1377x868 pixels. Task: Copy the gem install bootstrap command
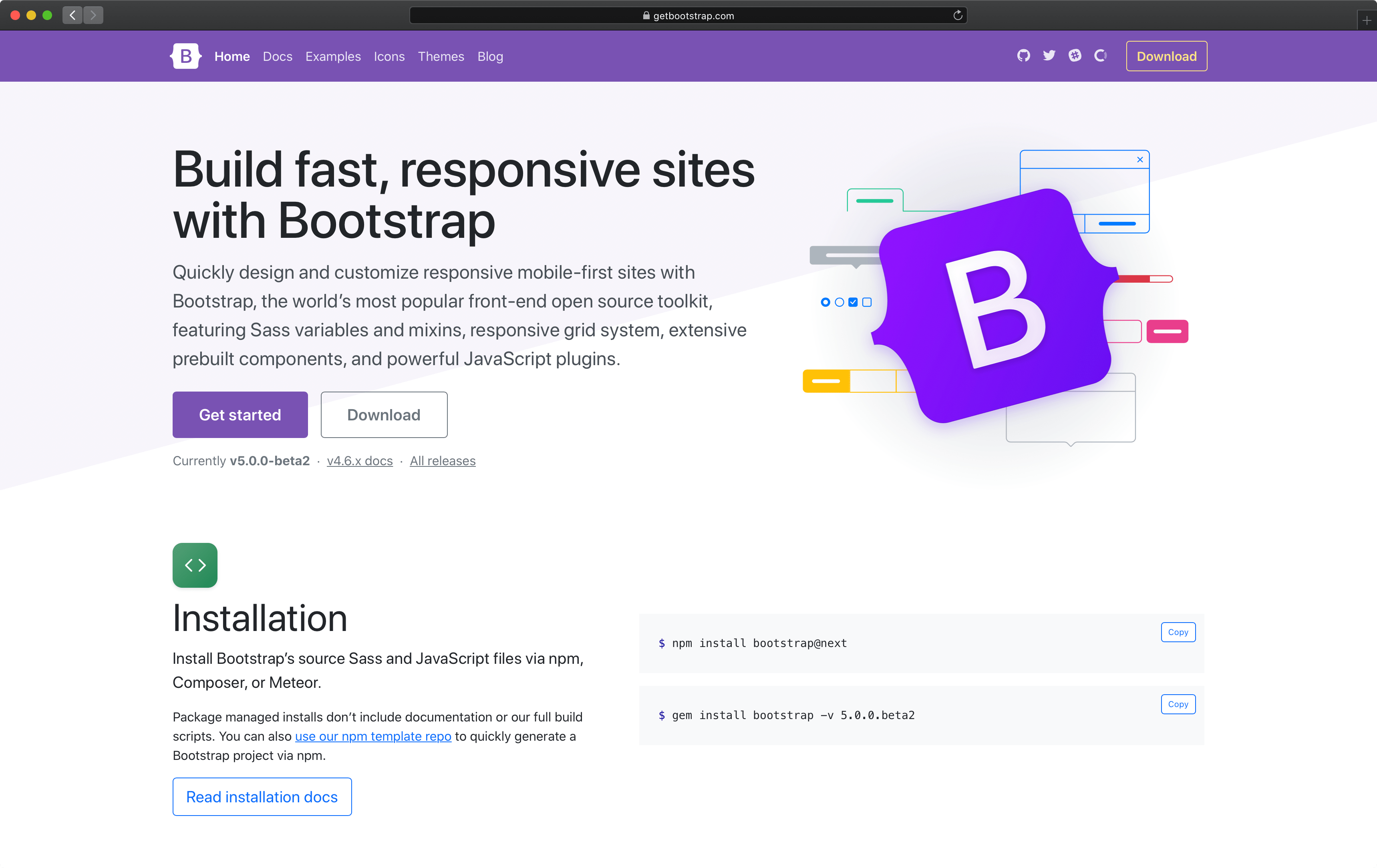1178,704
